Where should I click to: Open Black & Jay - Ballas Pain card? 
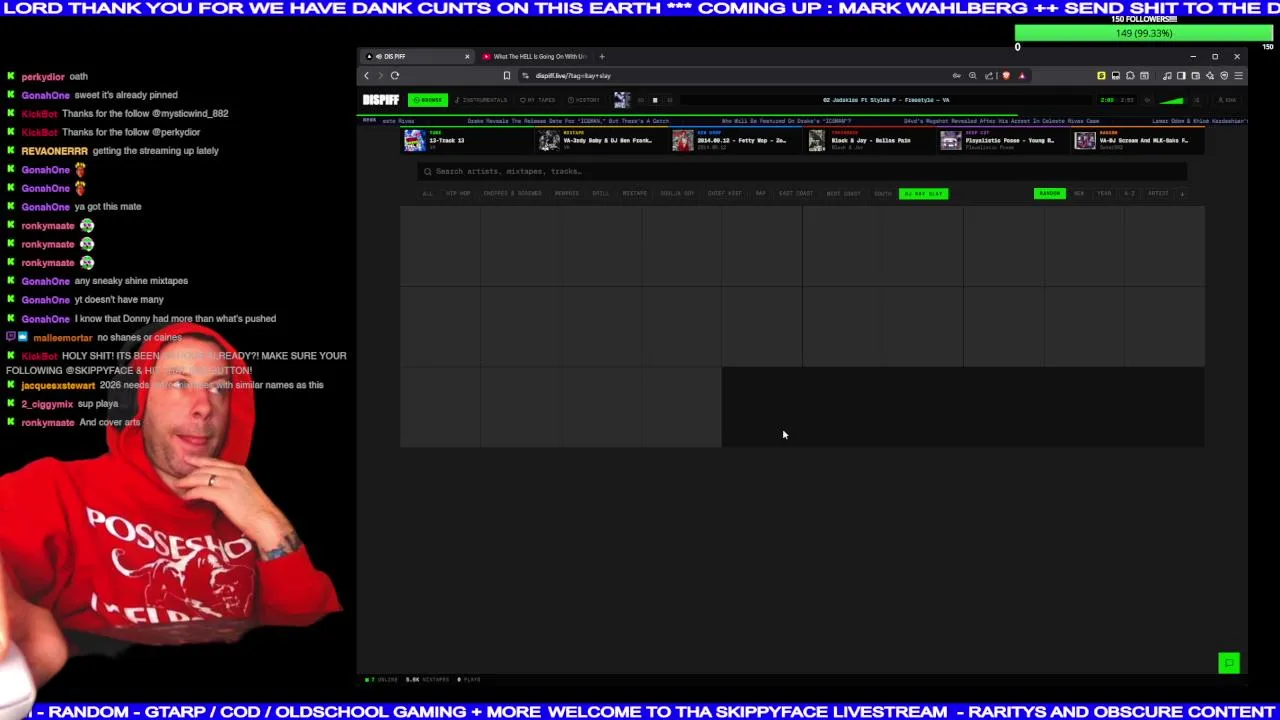[868, 140]
